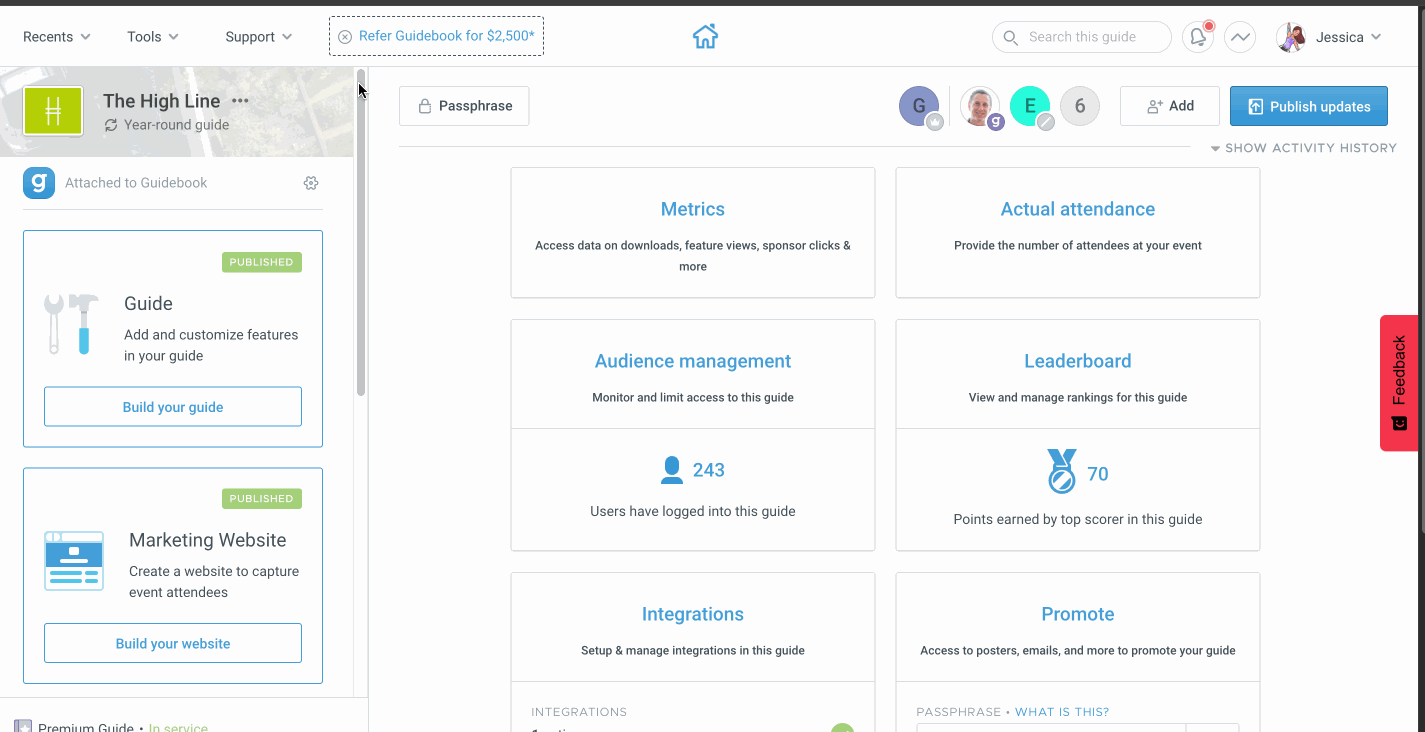
Task: Open notifications bell icon
Action: pyautogui.click(x=1198, y=37)
